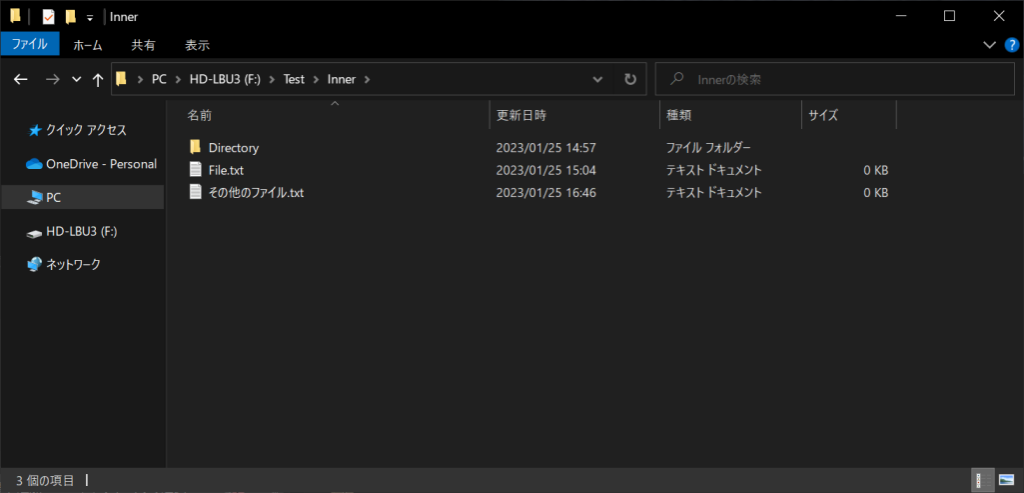1024x493 pixels.
Task: Open the Help question mark icon
Action: pyautogui.click(x=1010, y=44)
